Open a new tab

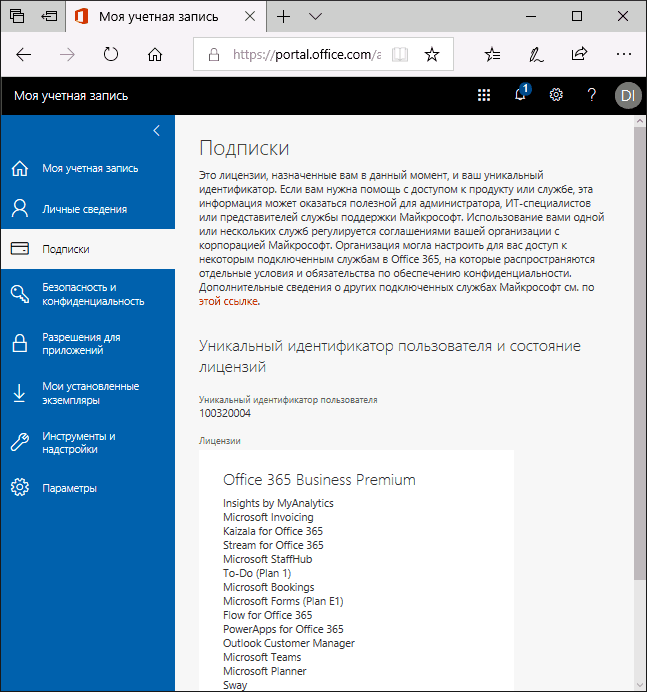coord(283,17)
